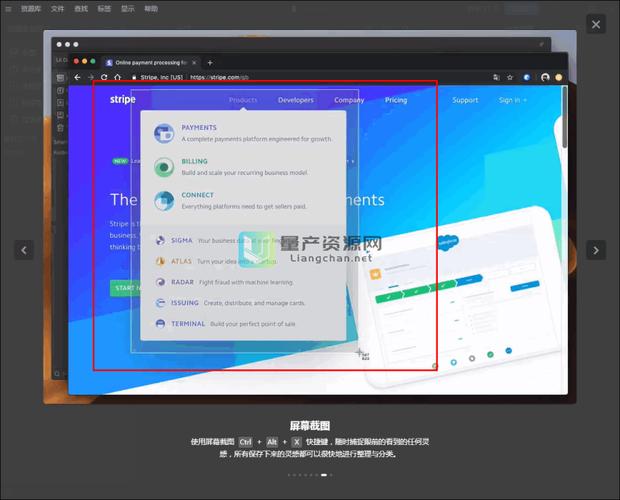Click the ISSUING product icon
The width and height of the screenshot is (620, 500).
pos(160,303)
